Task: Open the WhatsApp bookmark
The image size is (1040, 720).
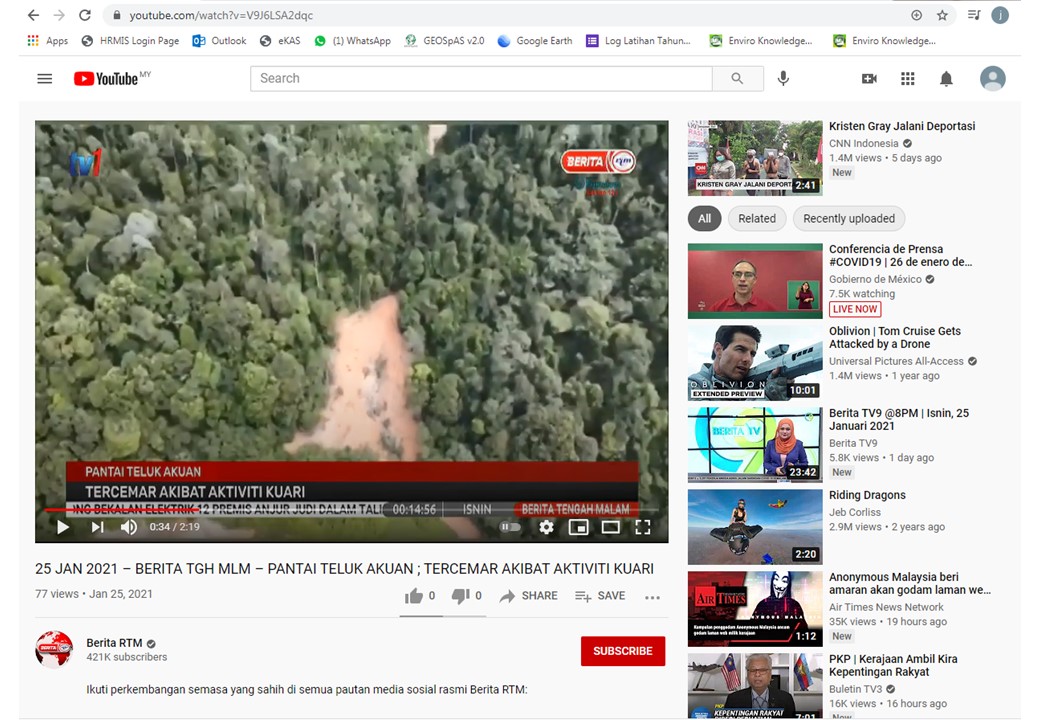Action: (x=352, y=40)
